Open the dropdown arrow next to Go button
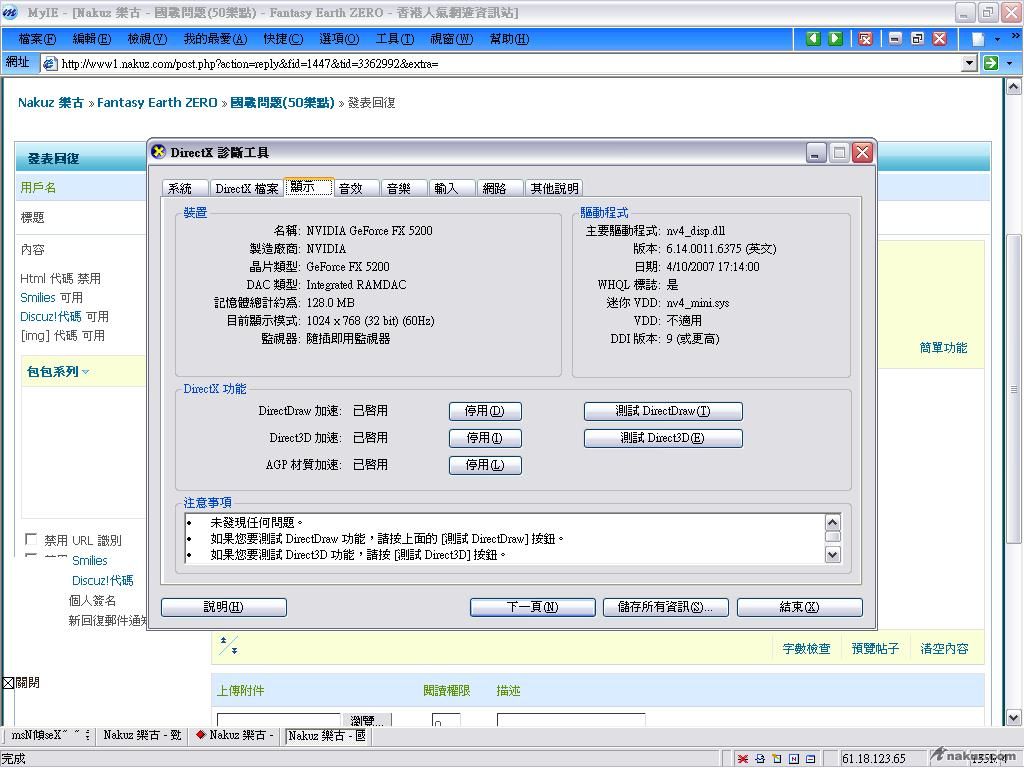Viewport: 1024px width, 768px height. pos(1009,63)
